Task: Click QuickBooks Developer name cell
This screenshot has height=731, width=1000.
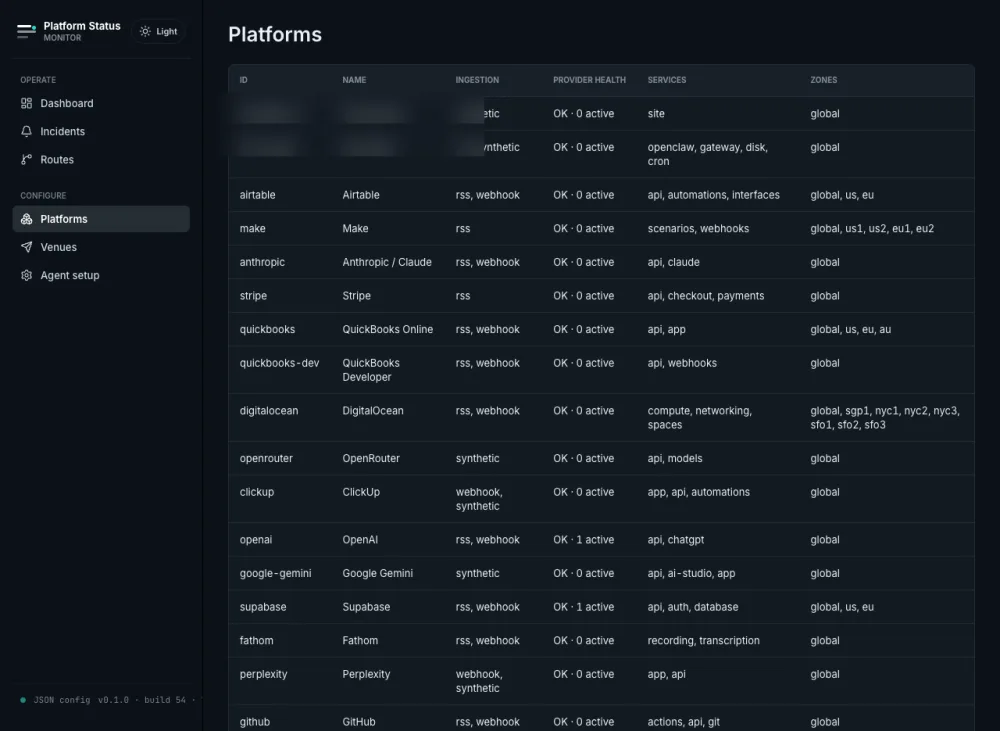Action: tap(371, 370)
